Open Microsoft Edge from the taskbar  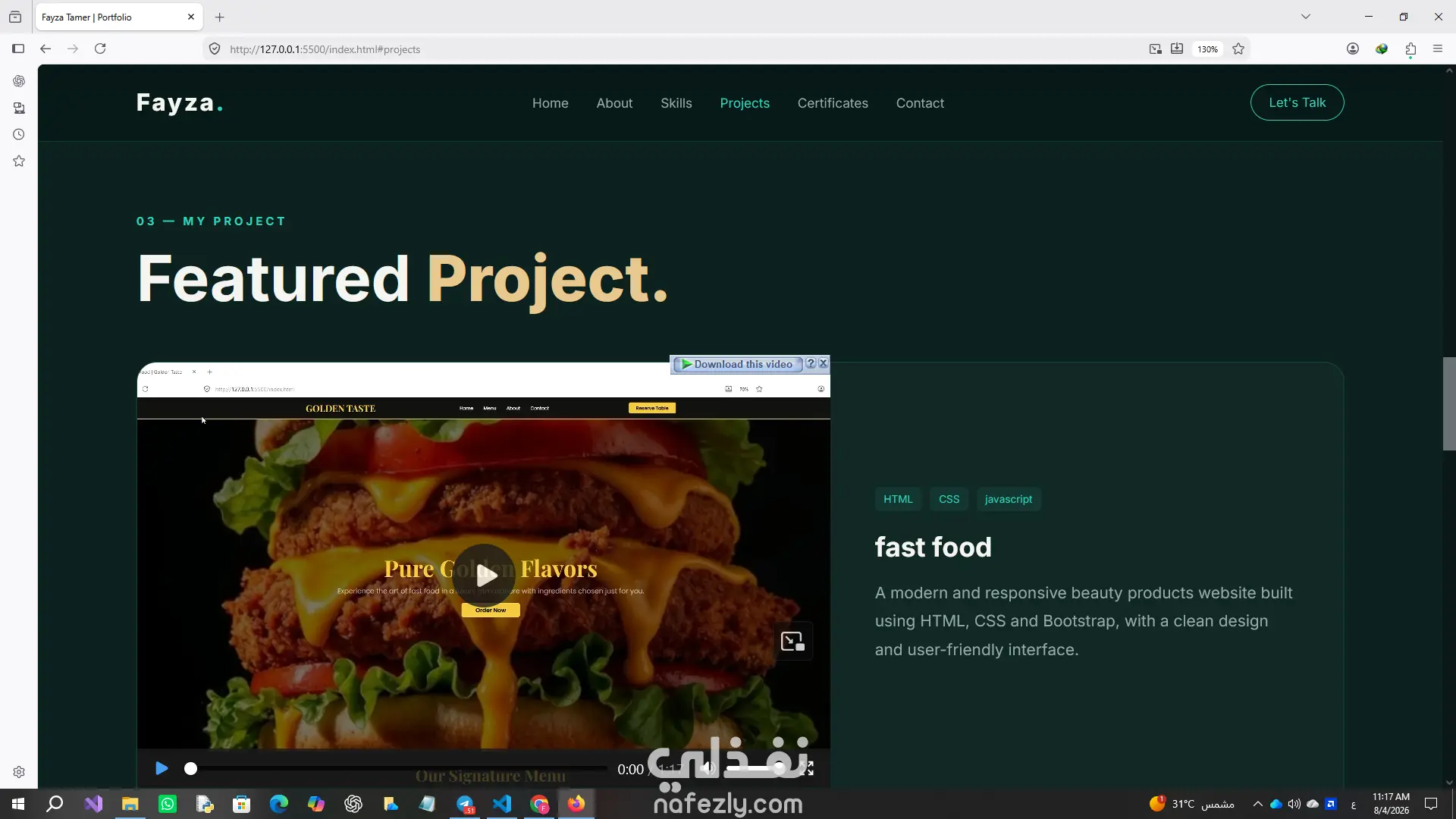click(279, 804)
